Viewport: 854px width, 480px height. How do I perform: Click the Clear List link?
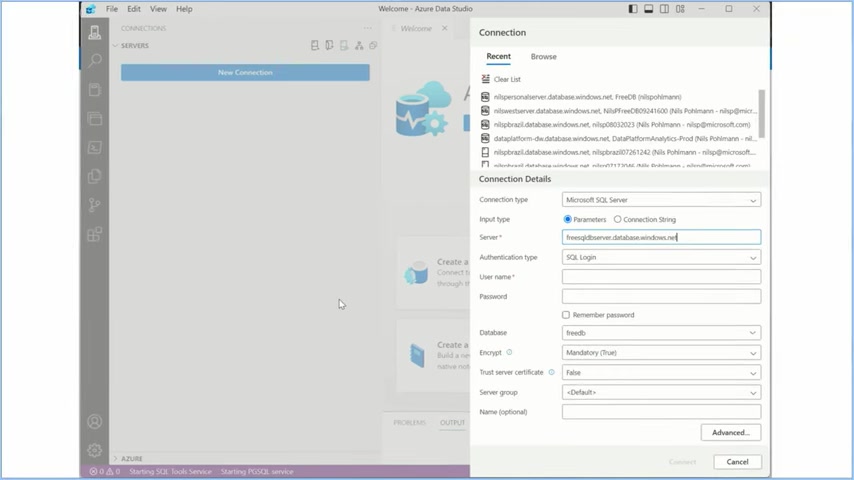[507, 80]
